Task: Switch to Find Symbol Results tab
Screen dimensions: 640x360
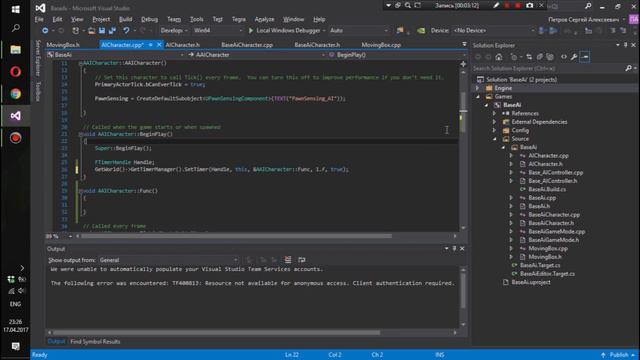Action: (x=95, y=342)
